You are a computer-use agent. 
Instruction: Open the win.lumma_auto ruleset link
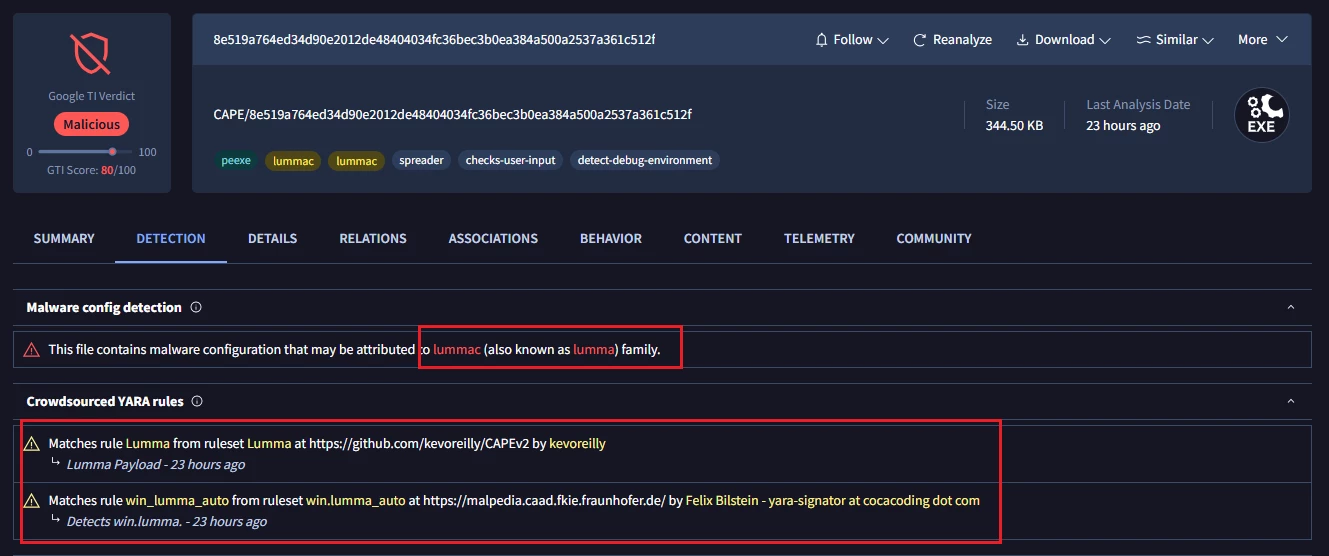pyautogui.click(x=355, y=499)
